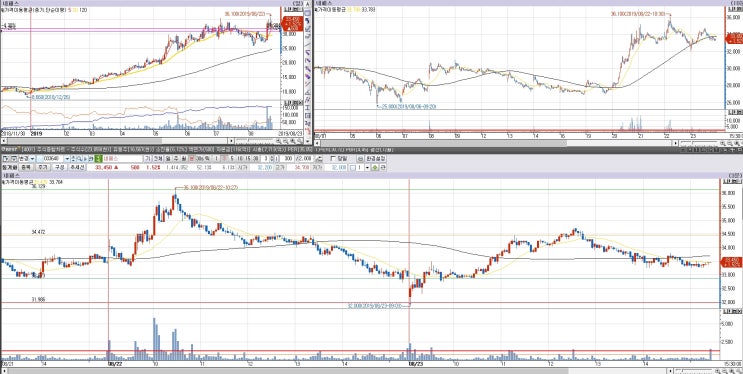Click the 10-minute chart scrollbar left arrow
This screenshot has height=374, width=743.
[x=318, y=142]
